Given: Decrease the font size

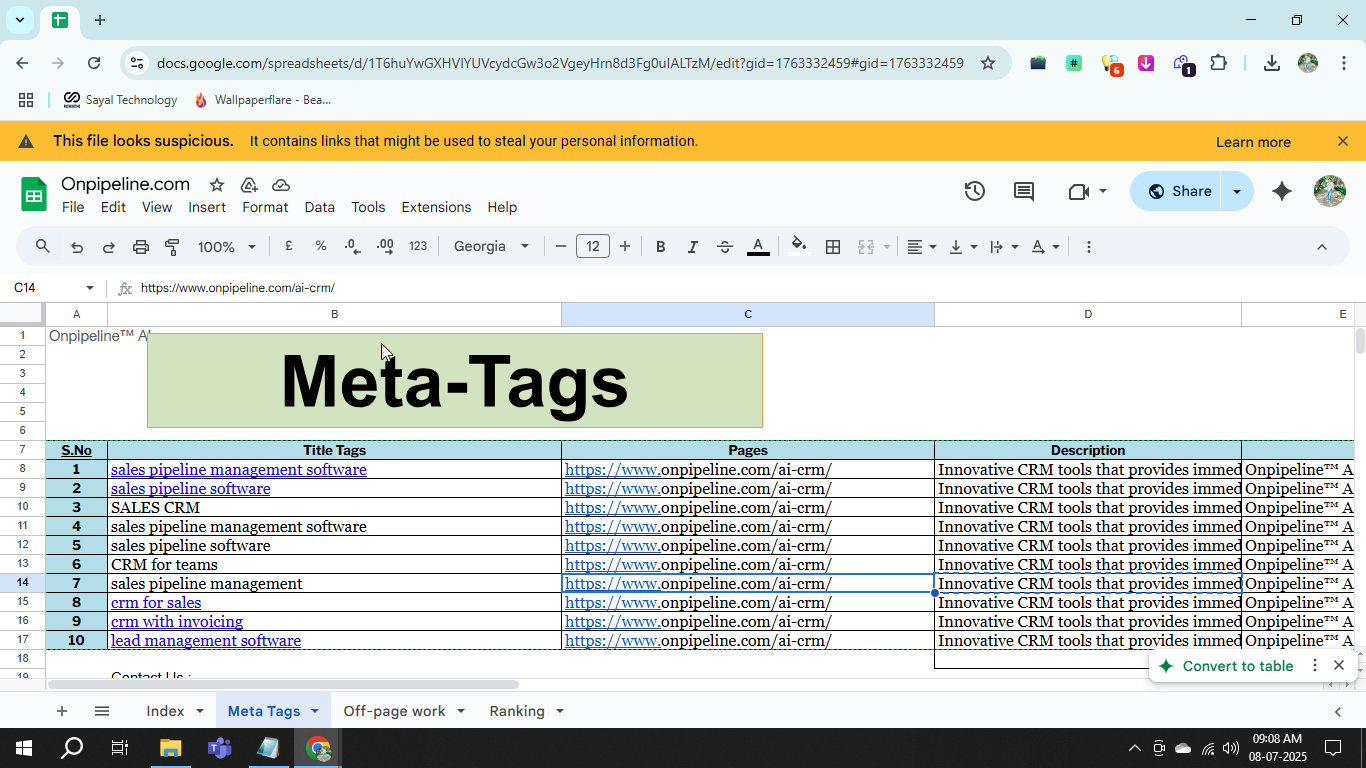Looking at the screenshot, I should 561,246.
